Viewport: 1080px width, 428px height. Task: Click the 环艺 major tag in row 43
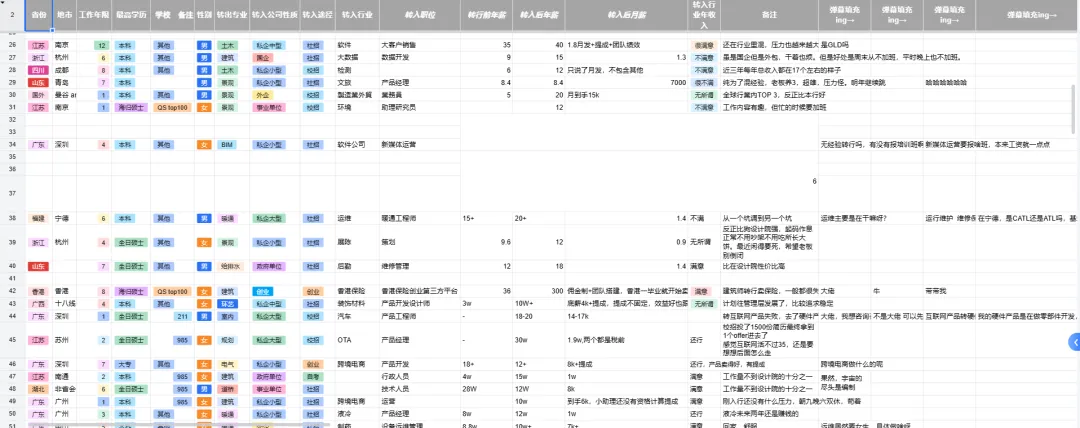click(x=227, y=303)
